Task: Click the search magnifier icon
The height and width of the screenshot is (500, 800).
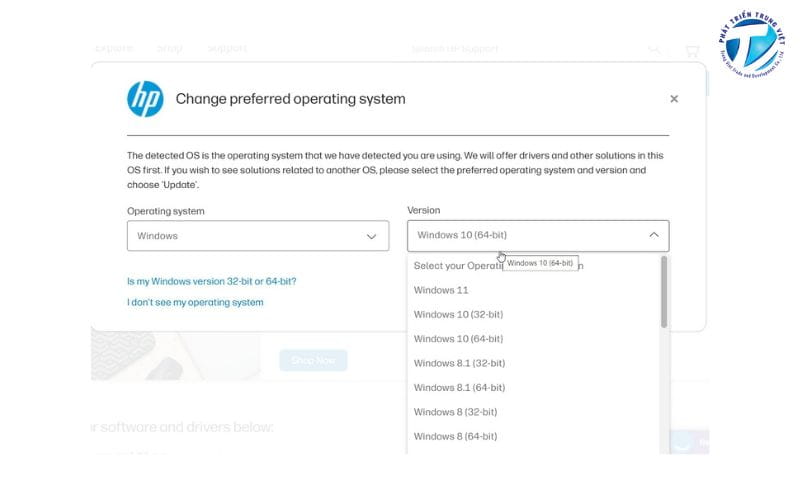Action: click(654, 49)
